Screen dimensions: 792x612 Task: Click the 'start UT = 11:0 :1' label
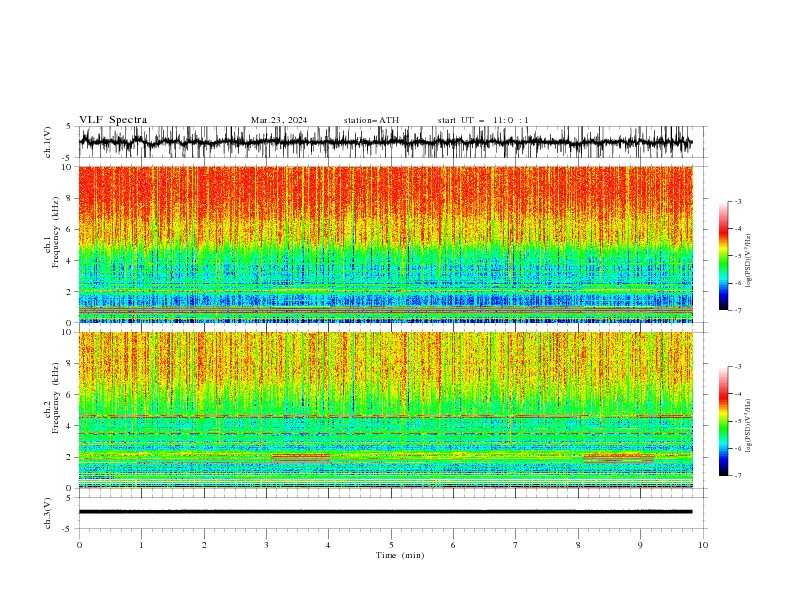483,120
